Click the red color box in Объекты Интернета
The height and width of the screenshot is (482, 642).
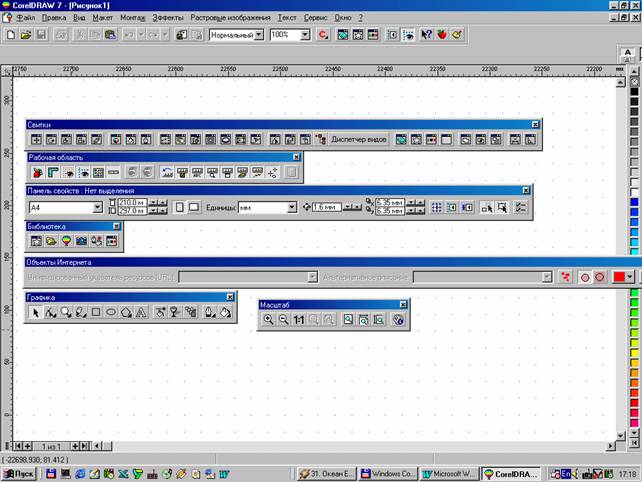619,277
